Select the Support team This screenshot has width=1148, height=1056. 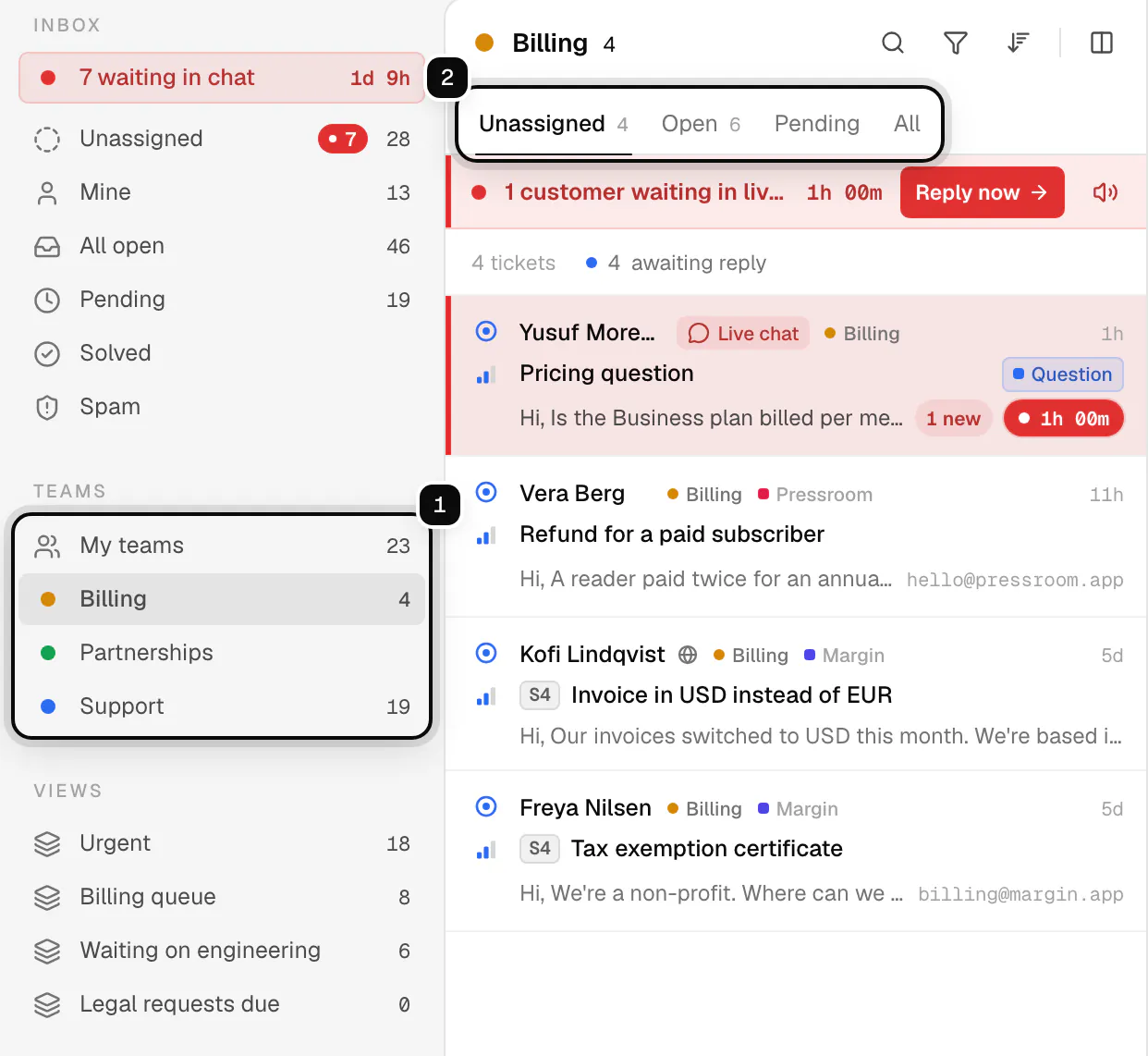[222, 706]
